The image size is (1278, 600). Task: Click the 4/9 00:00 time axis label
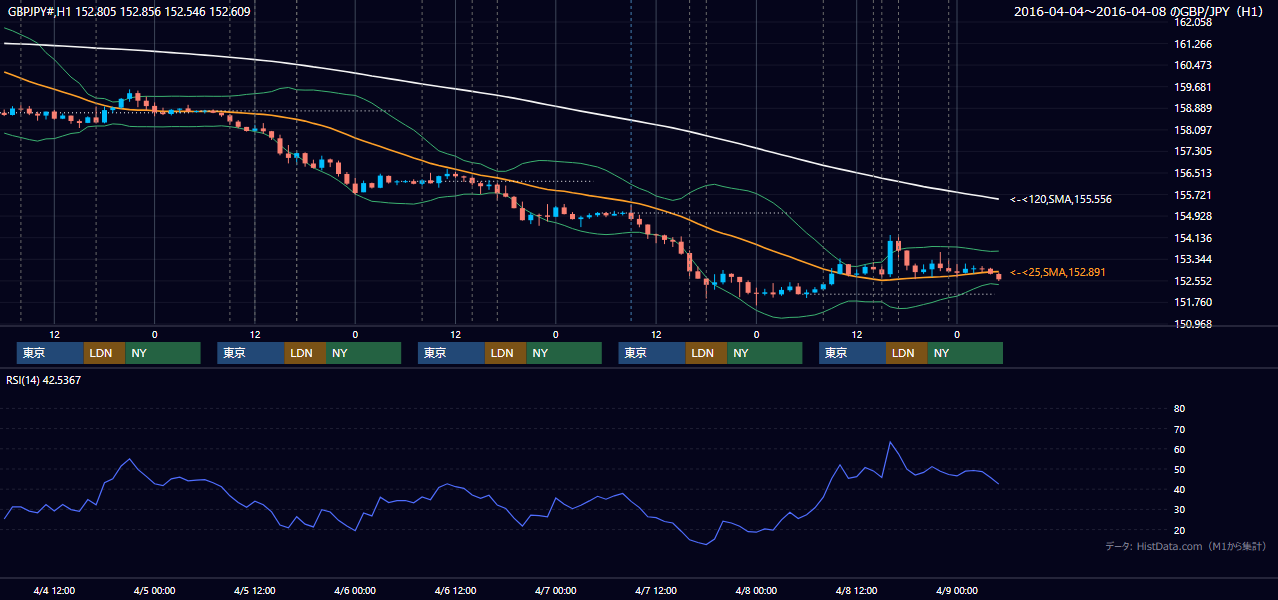coord(957,590)
